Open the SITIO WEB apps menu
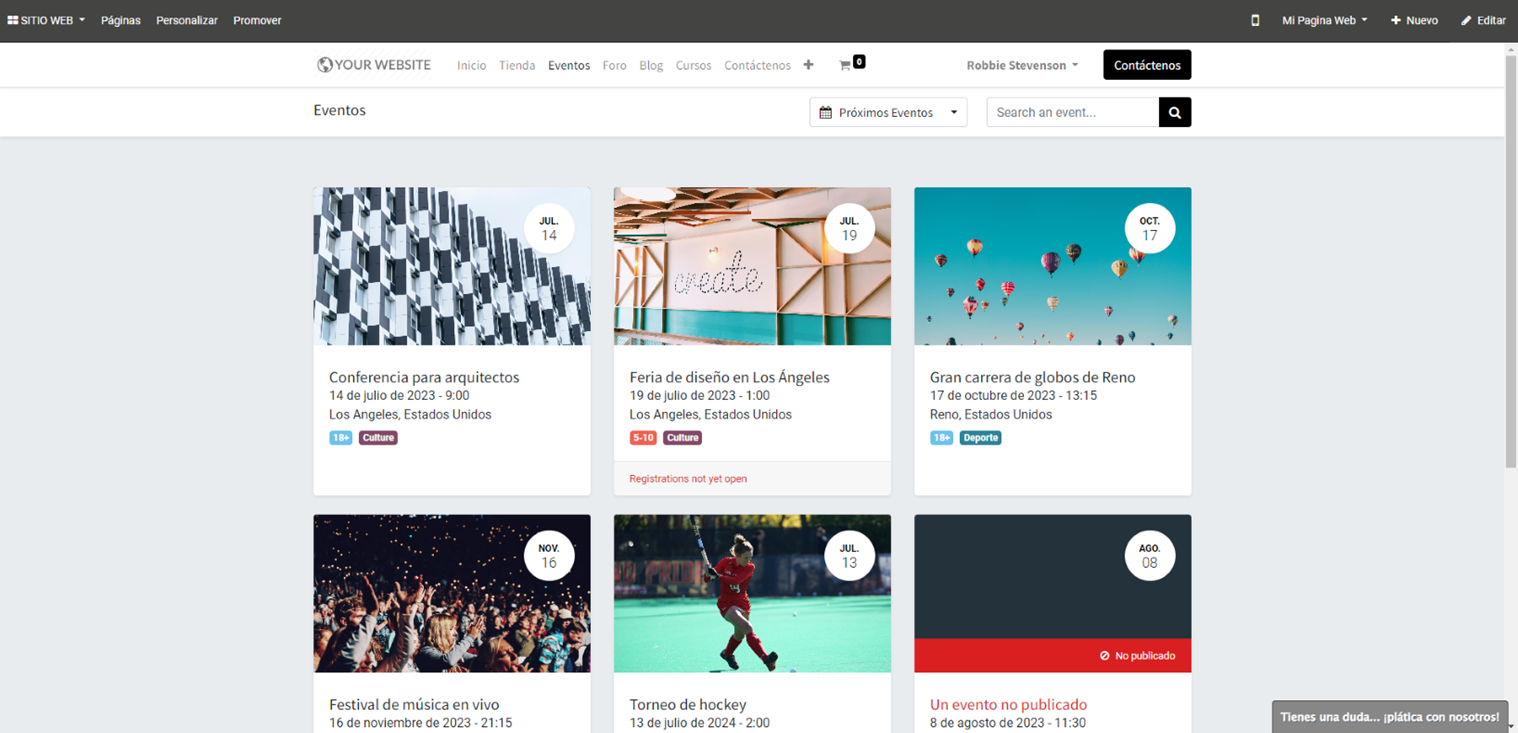 point(46,20)
